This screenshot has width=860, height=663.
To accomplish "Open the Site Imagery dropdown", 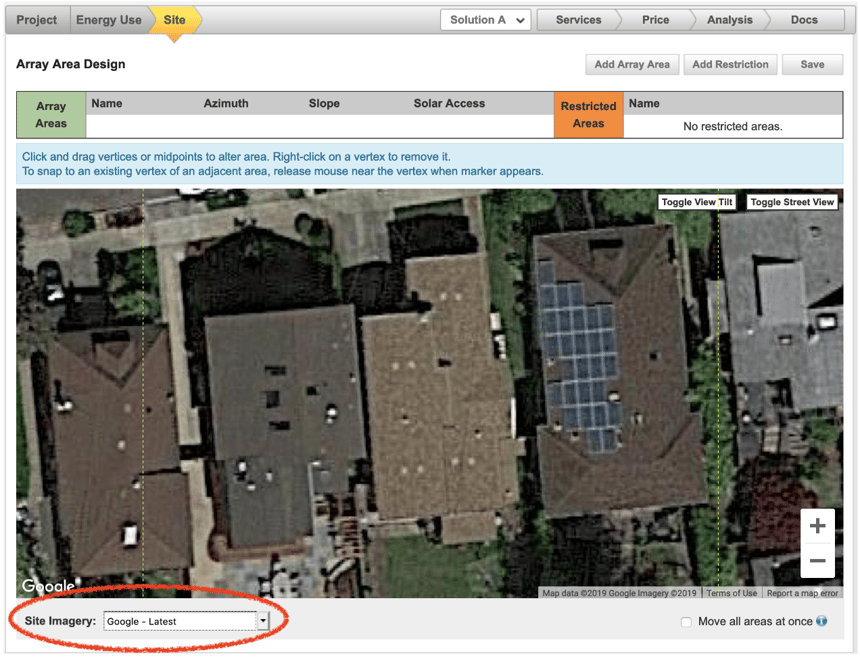I will [180, 621].
